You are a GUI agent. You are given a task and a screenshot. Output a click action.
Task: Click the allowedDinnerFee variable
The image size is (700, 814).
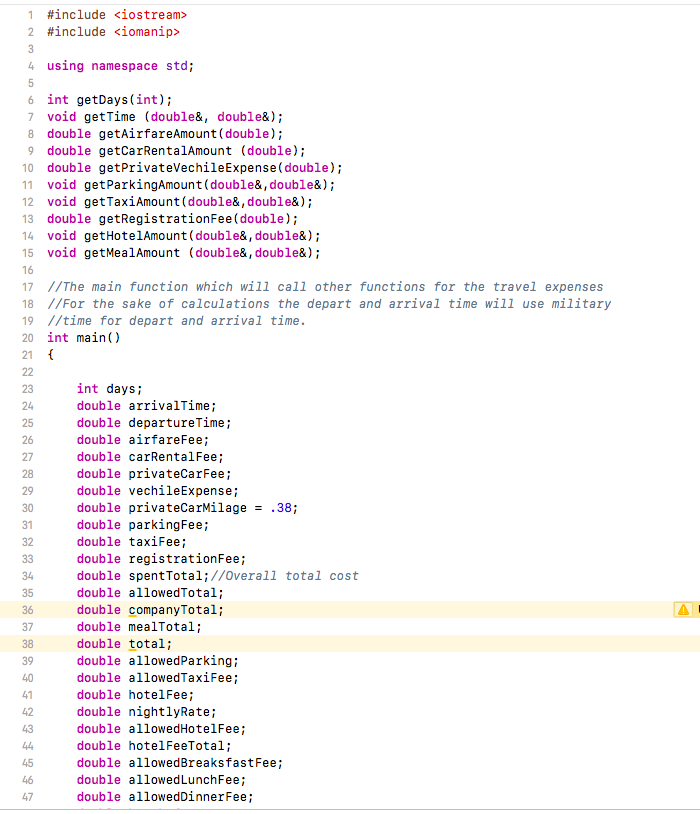coord(187,797)
